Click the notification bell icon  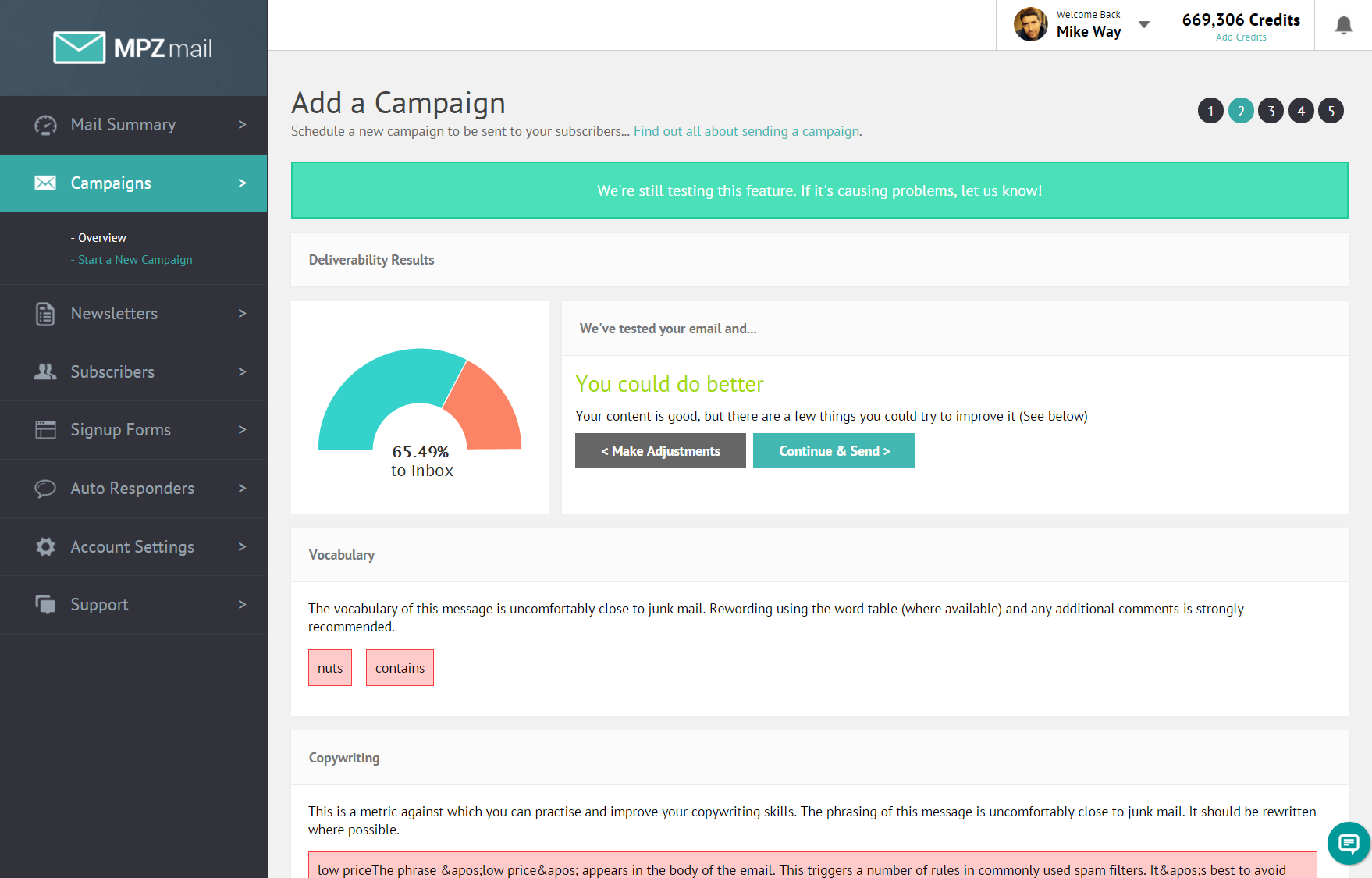click(x=1343, y=26)
